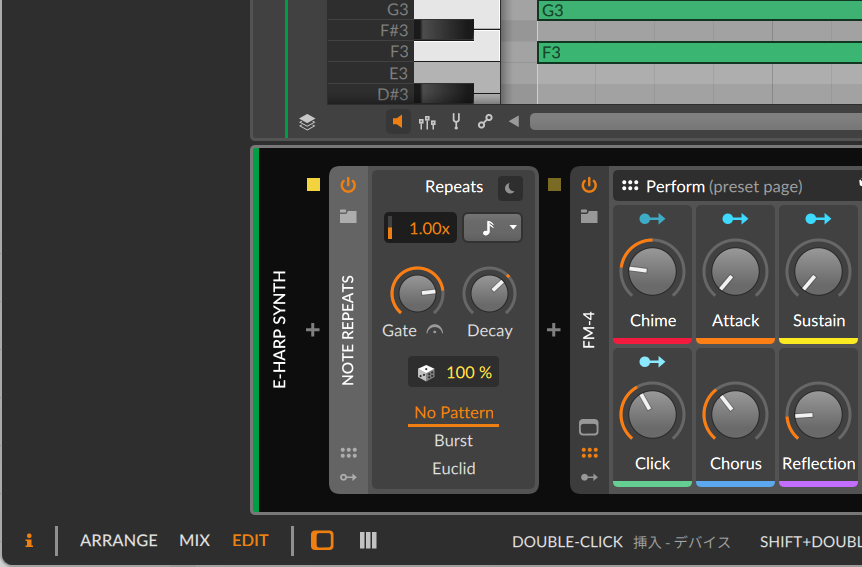Click the yellow square before Note Repeats device
The width and height of the screenshot is (862, 567).
(x=313, y=184)
